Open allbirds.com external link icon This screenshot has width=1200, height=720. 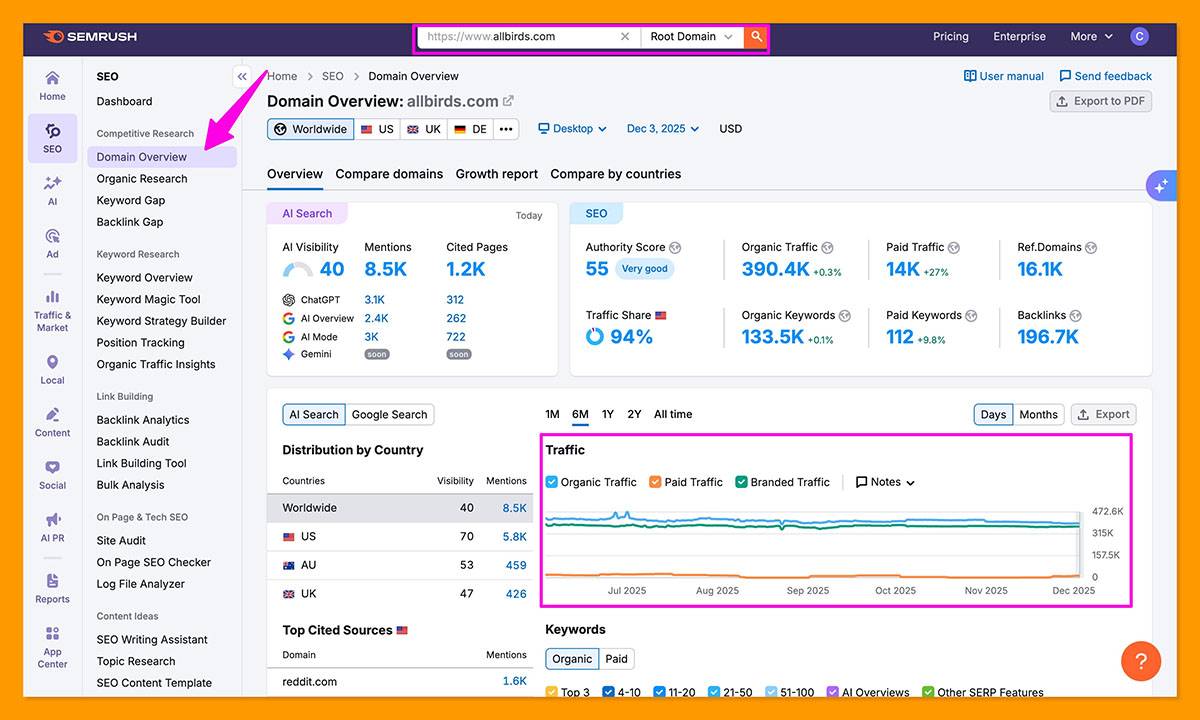click(x=508, y=101)
